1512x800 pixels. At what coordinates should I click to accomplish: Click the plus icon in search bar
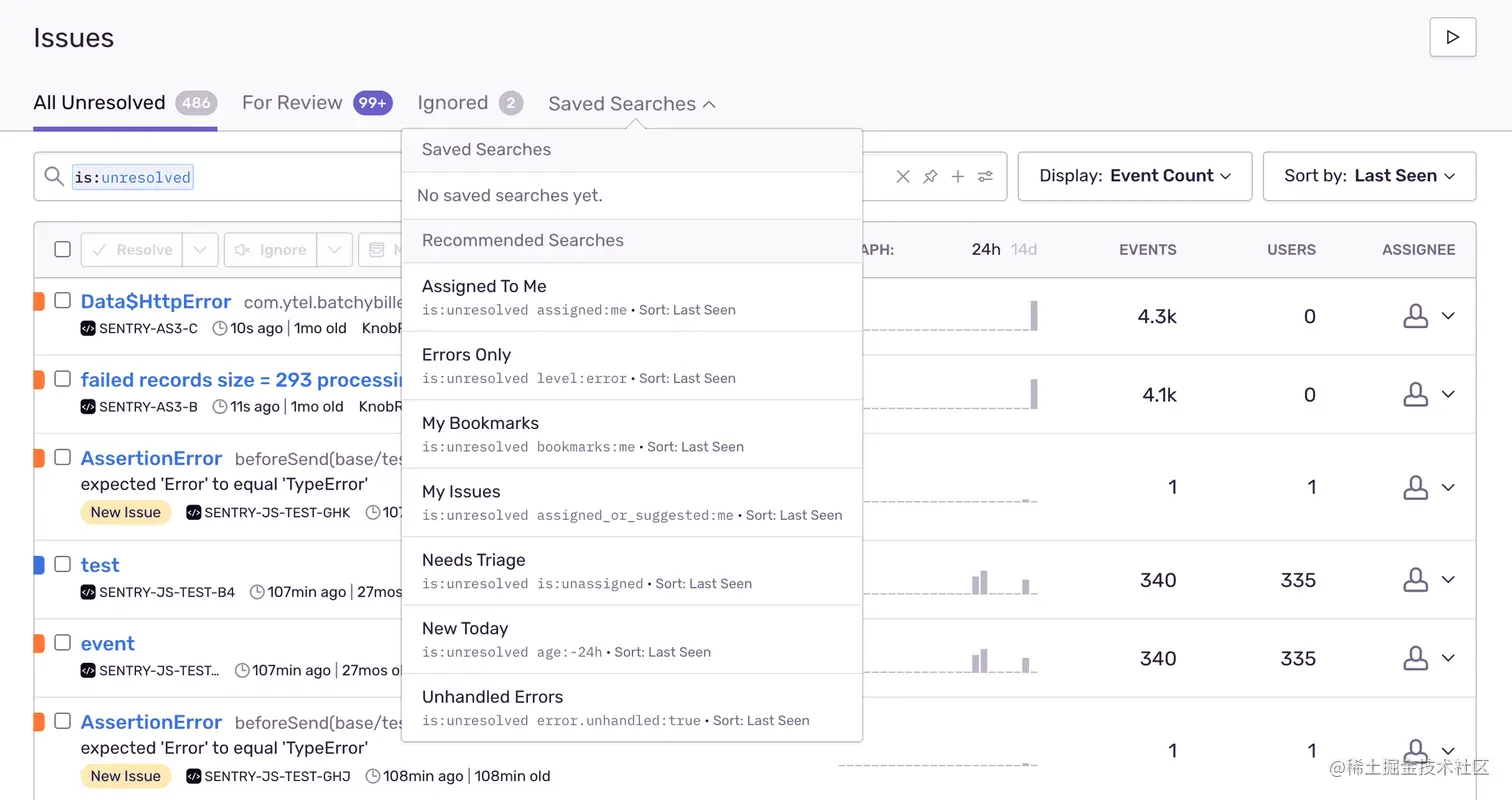coord(958,177)
